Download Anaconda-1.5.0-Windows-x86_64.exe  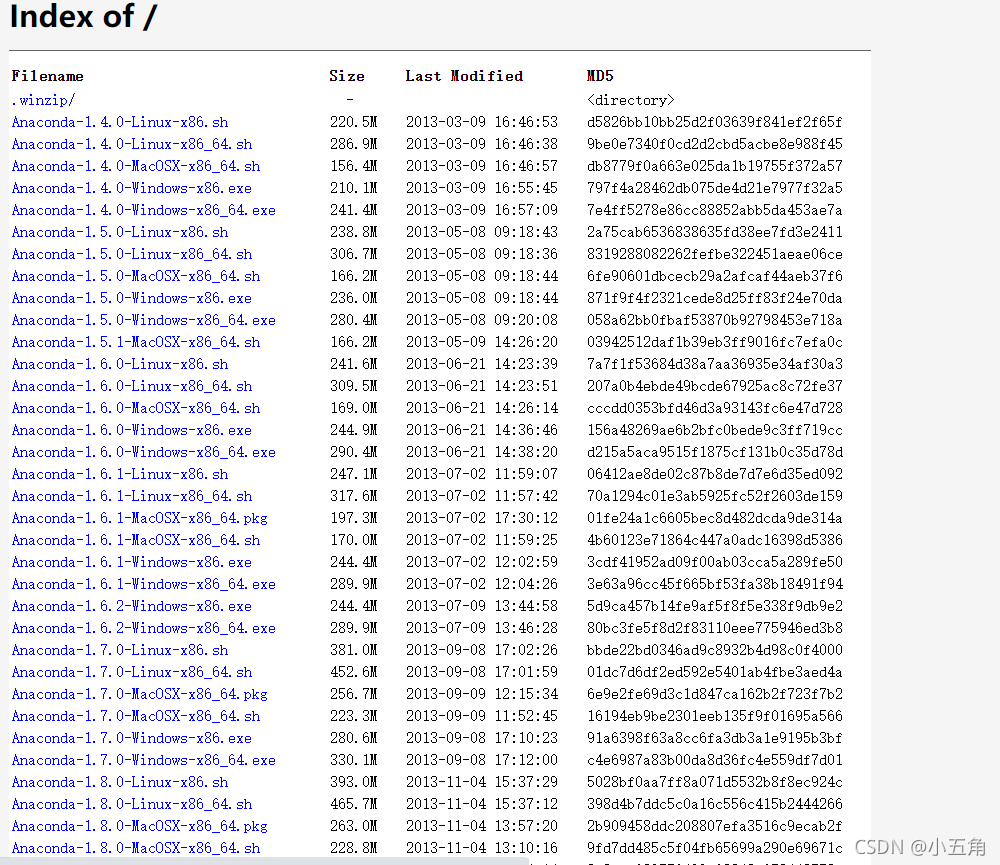point(143,320)
